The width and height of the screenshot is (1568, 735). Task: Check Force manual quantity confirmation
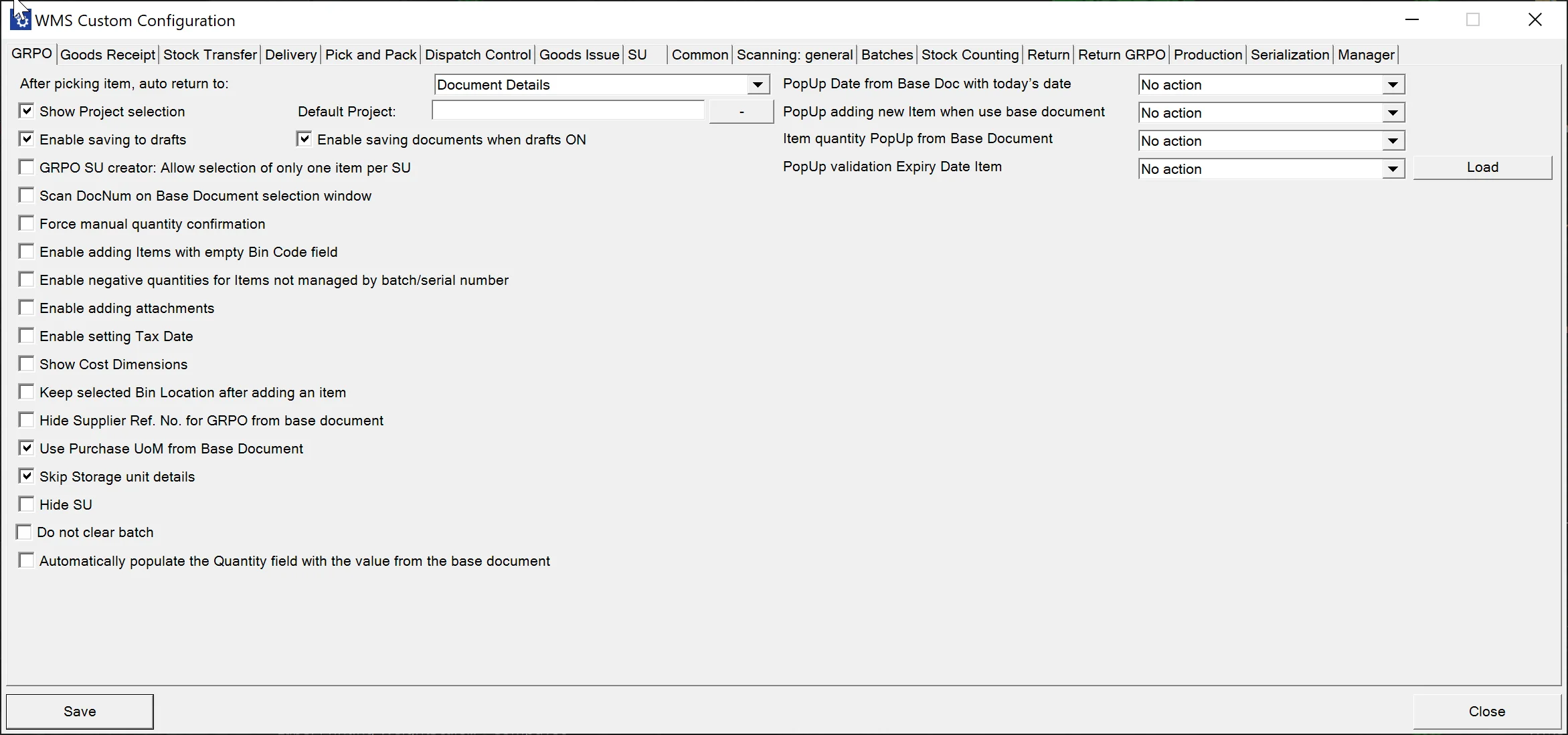pyautogui.click(x=26, y=223)
